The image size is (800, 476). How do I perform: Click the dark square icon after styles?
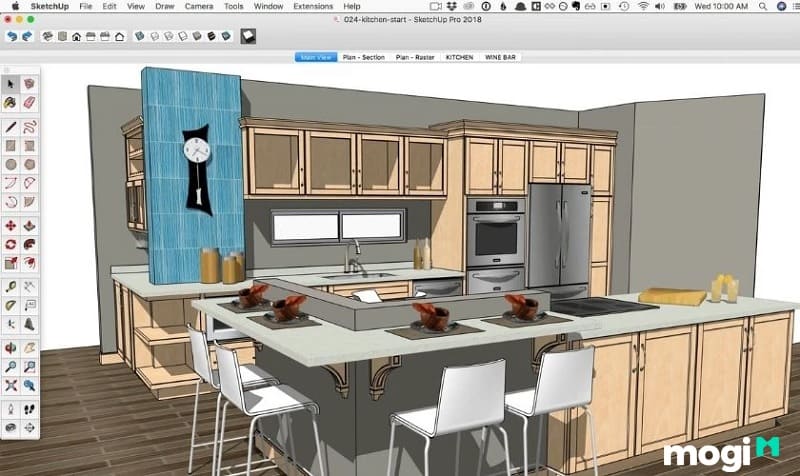point(248,36)
